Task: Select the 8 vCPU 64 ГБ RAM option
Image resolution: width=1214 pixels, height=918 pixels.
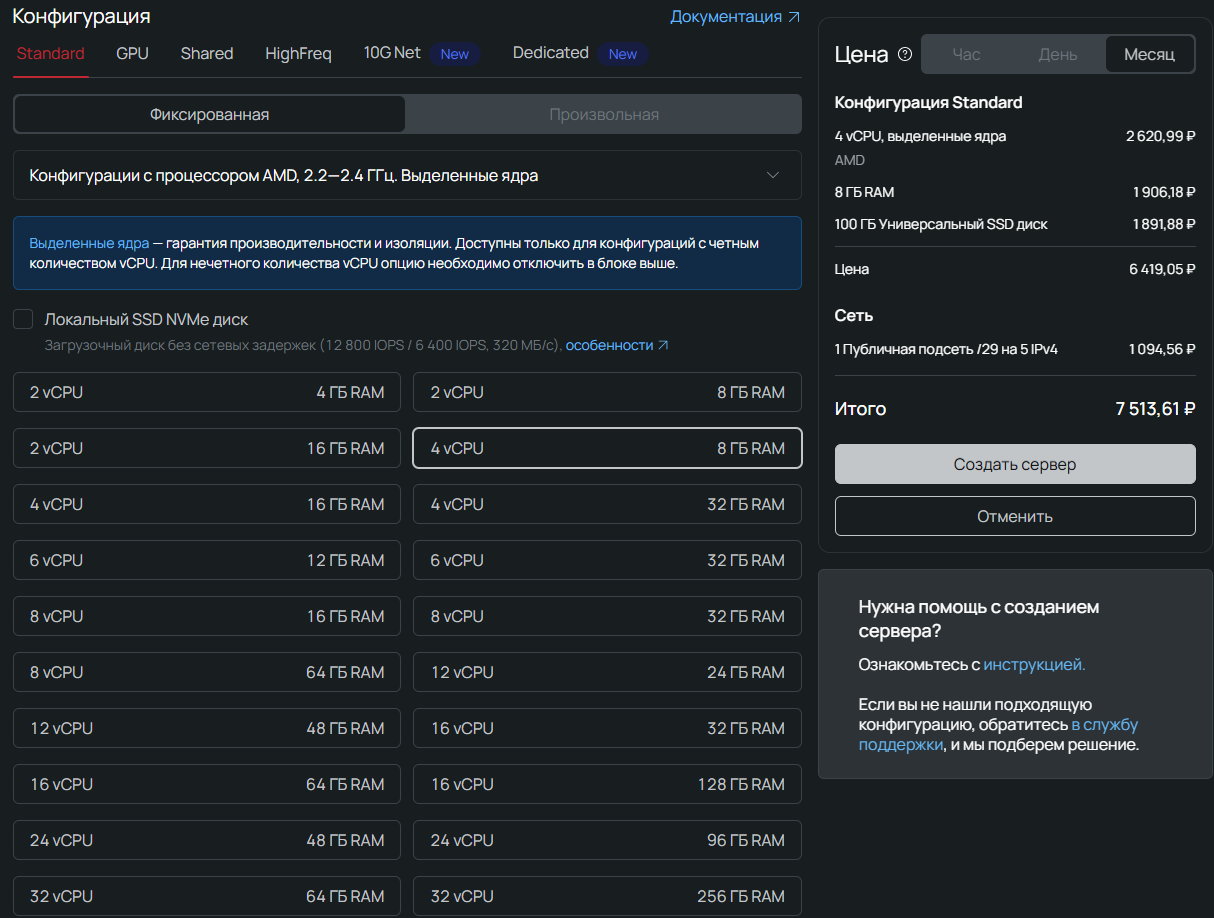Action: click(x=207, y=673)
